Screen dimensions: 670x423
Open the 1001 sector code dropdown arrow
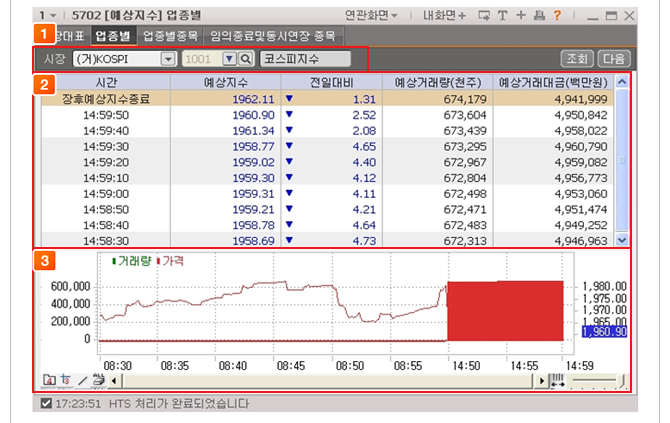(x=229, y=59)
